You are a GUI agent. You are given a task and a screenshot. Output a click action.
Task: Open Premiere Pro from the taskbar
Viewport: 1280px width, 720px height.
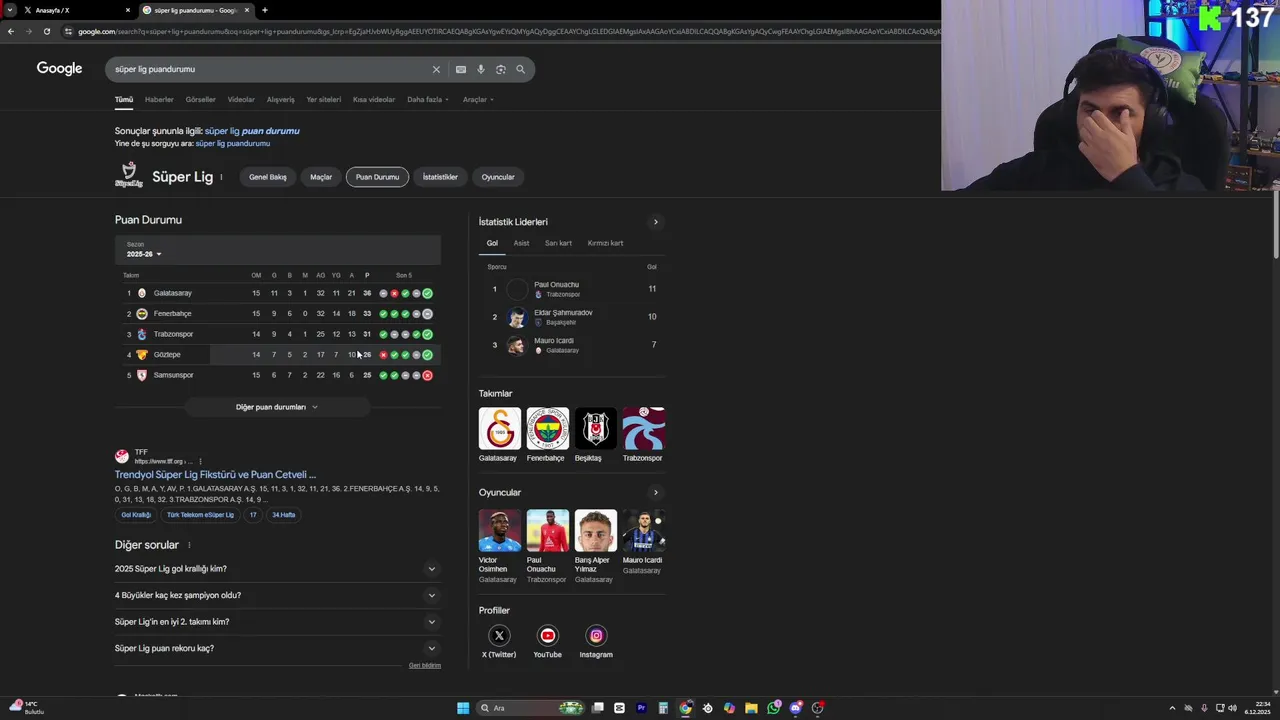coord(641,708)
